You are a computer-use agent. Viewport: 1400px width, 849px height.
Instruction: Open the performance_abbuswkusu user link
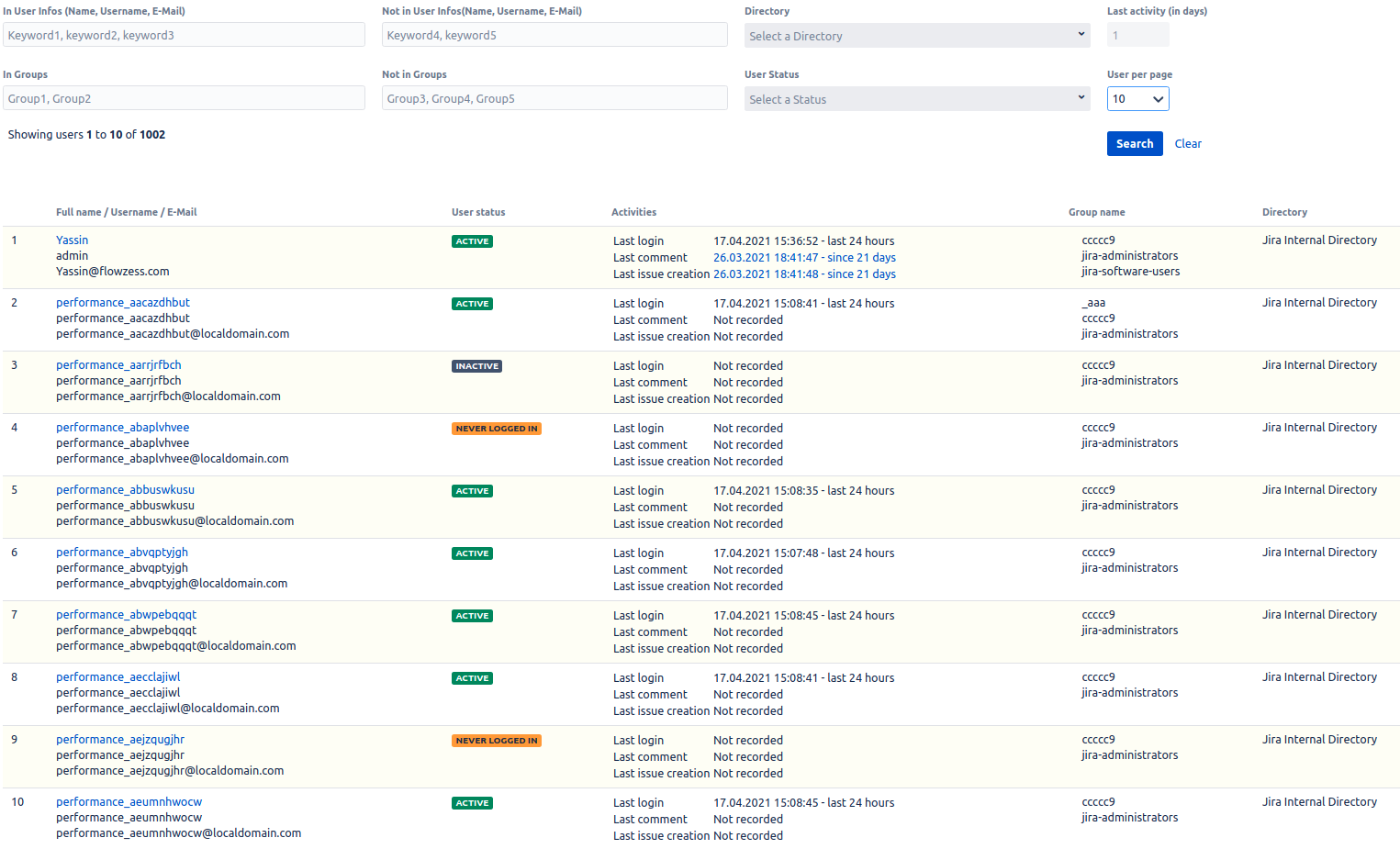coord(125,490)
